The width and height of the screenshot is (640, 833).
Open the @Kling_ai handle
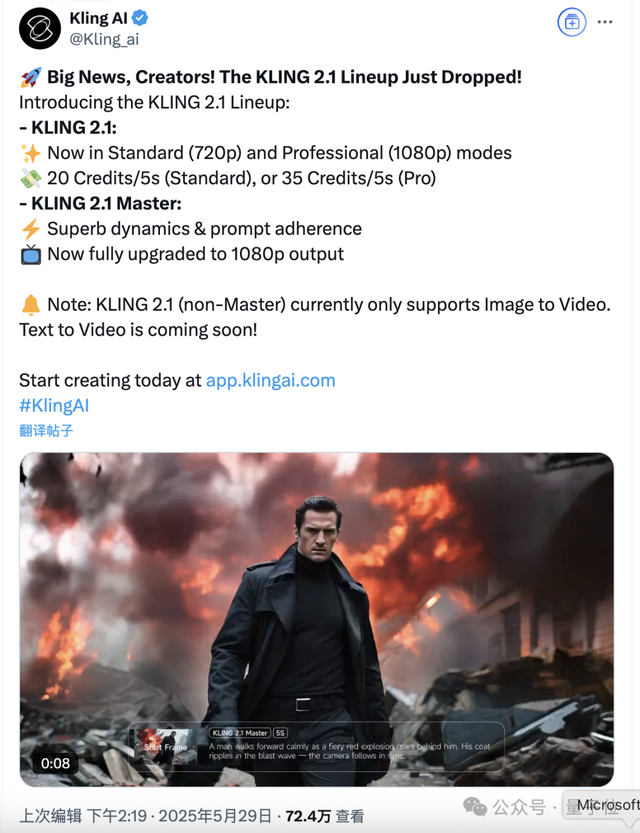pos(104,39)
